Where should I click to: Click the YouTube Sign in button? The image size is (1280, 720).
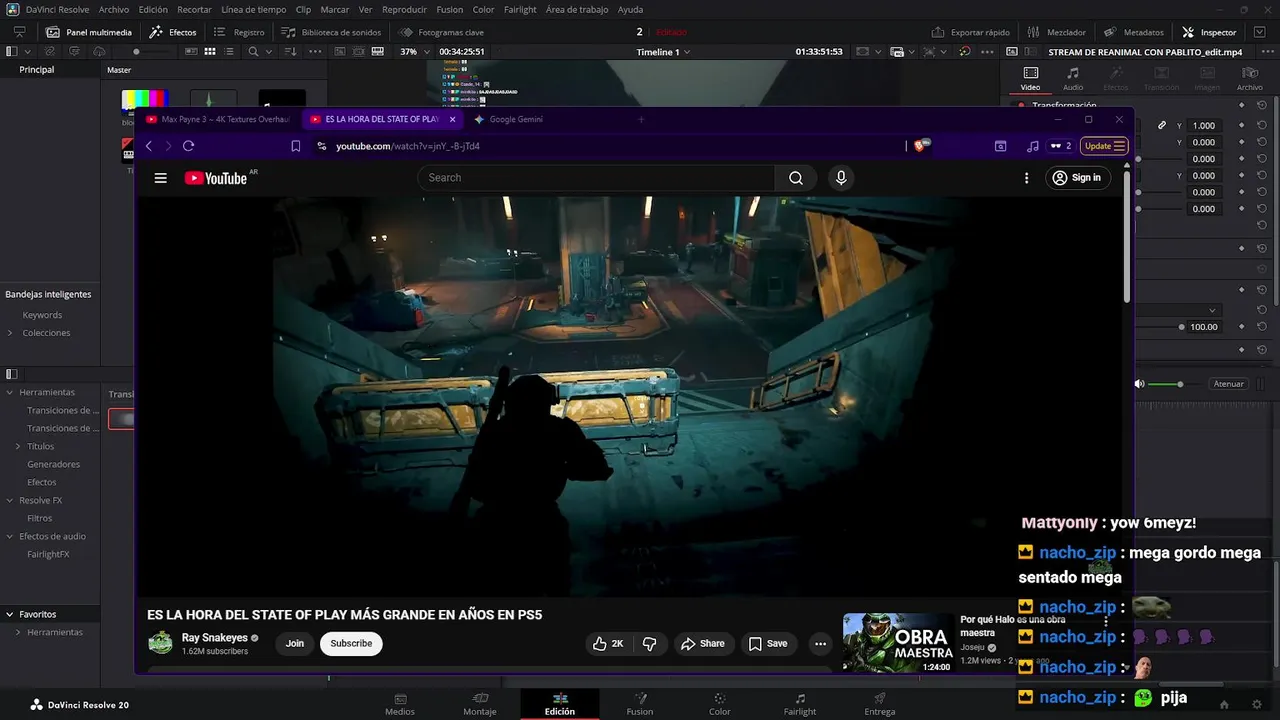click(x=1076, y=178)
